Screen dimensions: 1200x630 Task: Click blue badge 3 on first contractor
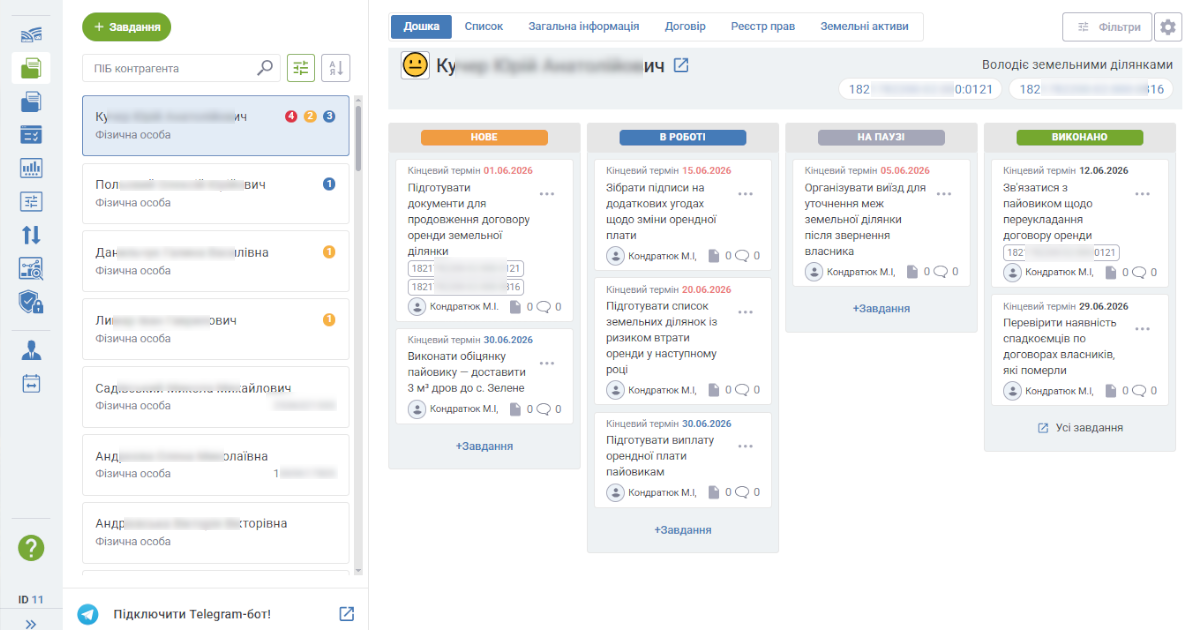coord(329,116)
